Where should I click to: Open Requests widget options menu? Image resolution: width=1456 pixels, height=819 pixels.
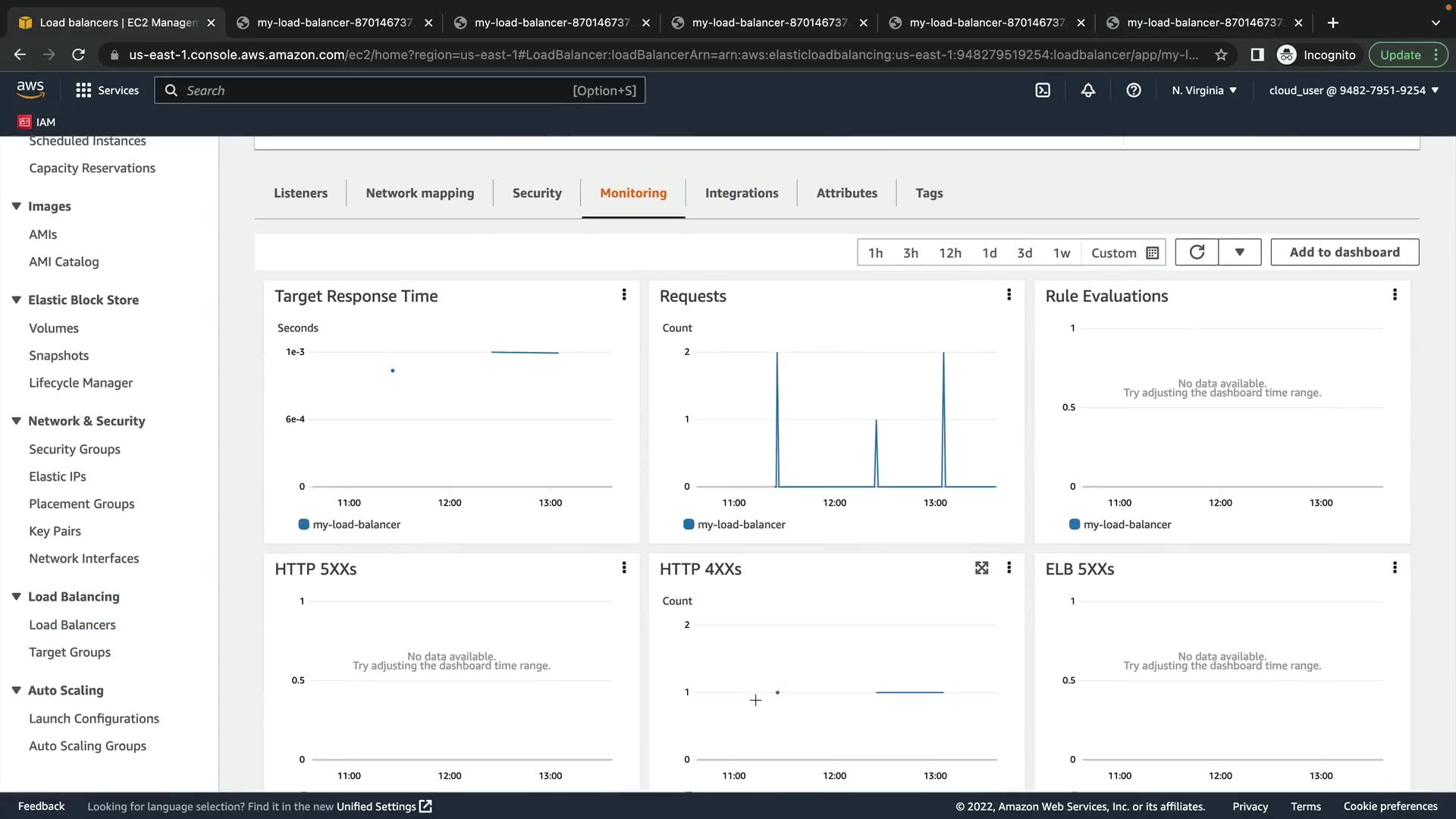pyautogui.click(x=1009, y=295)
